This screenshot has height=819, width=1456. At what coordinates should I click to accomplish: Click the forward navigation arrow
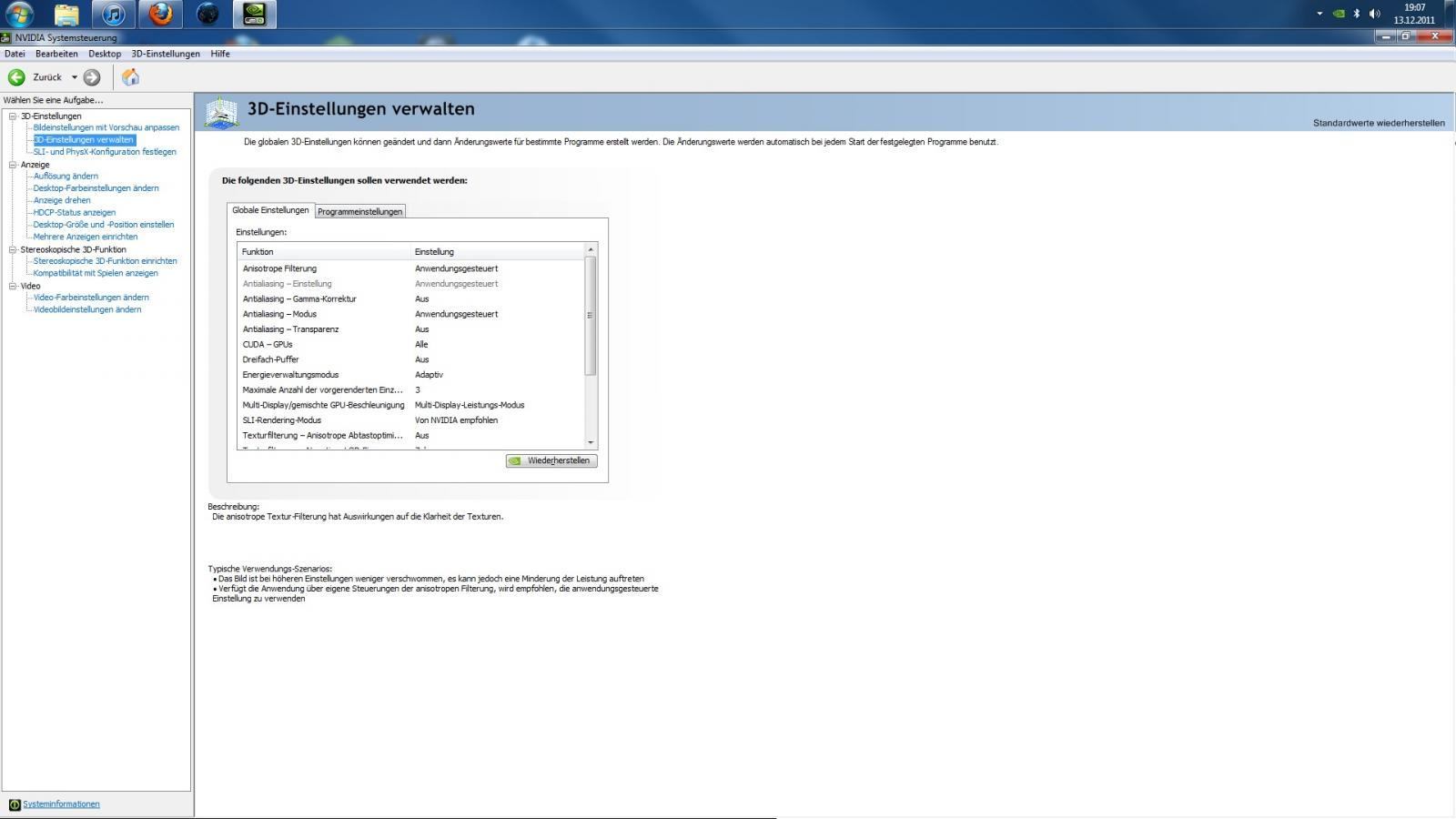coord(92,77)
